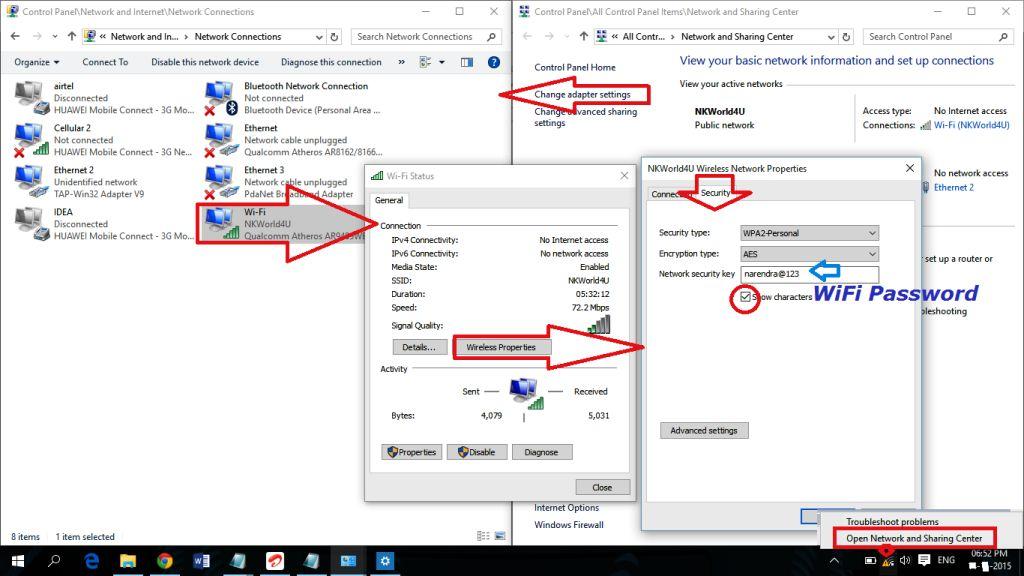Open the Ethernet 2 connection link

coord(953,187)
